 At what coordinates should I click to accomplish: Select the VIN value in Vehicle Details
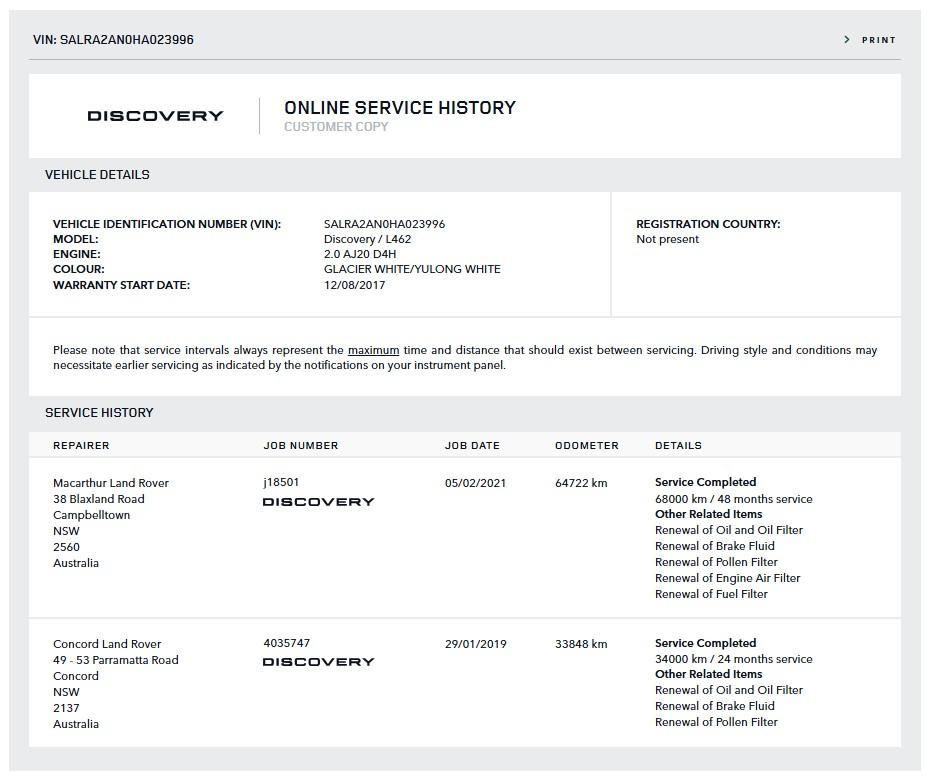tap(384, 224)
